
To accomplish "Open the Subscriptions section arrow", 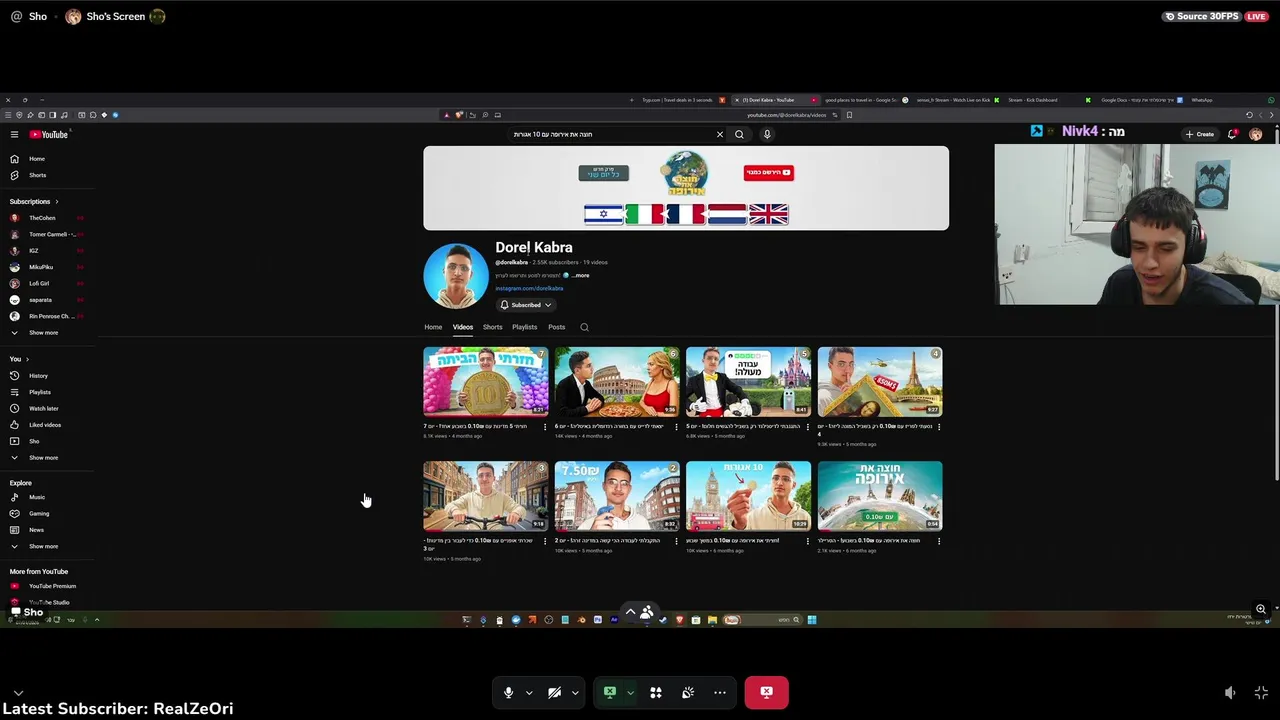I will pos(56,202).
